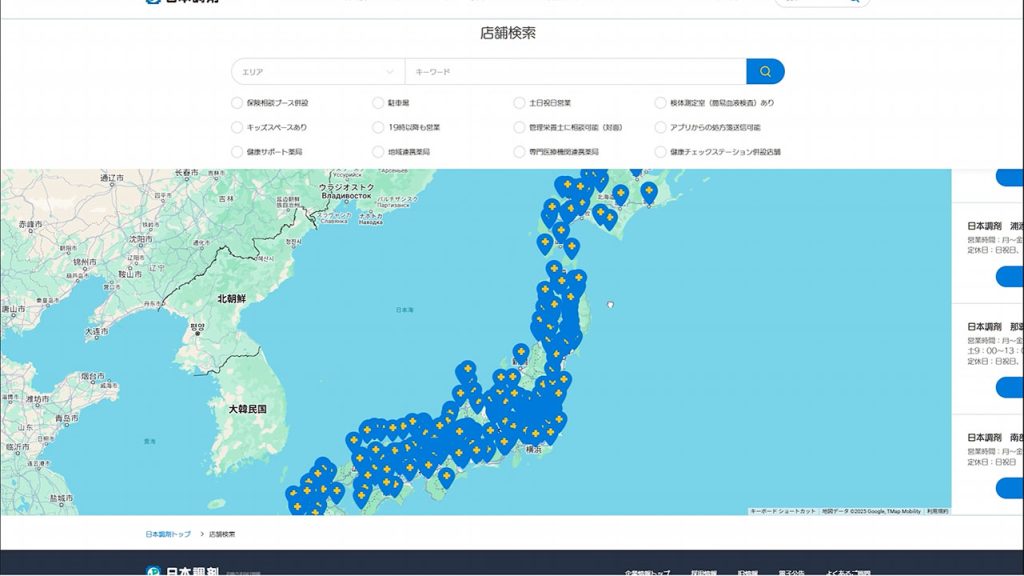This screenshot has height=576, width=1024.
Task: Open map キーボード ショートカット link
Action: 783,511
